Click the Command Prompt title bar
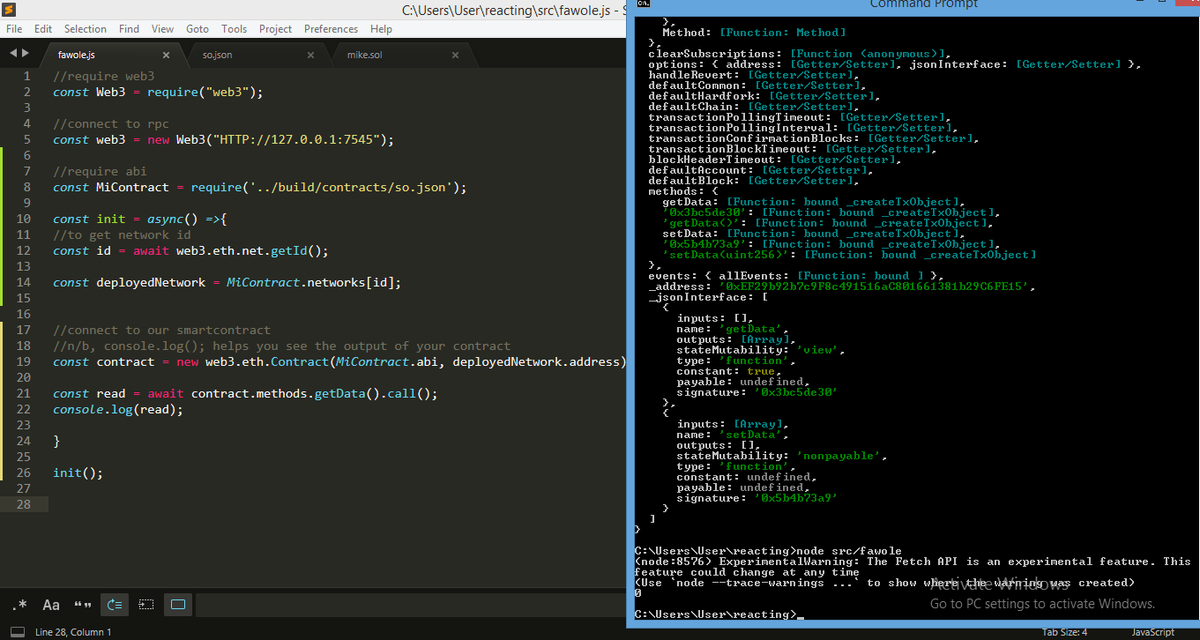Image resolution: width=1200 pixels, height=640 pixels. pyautogui.click(x=912, y=5)
